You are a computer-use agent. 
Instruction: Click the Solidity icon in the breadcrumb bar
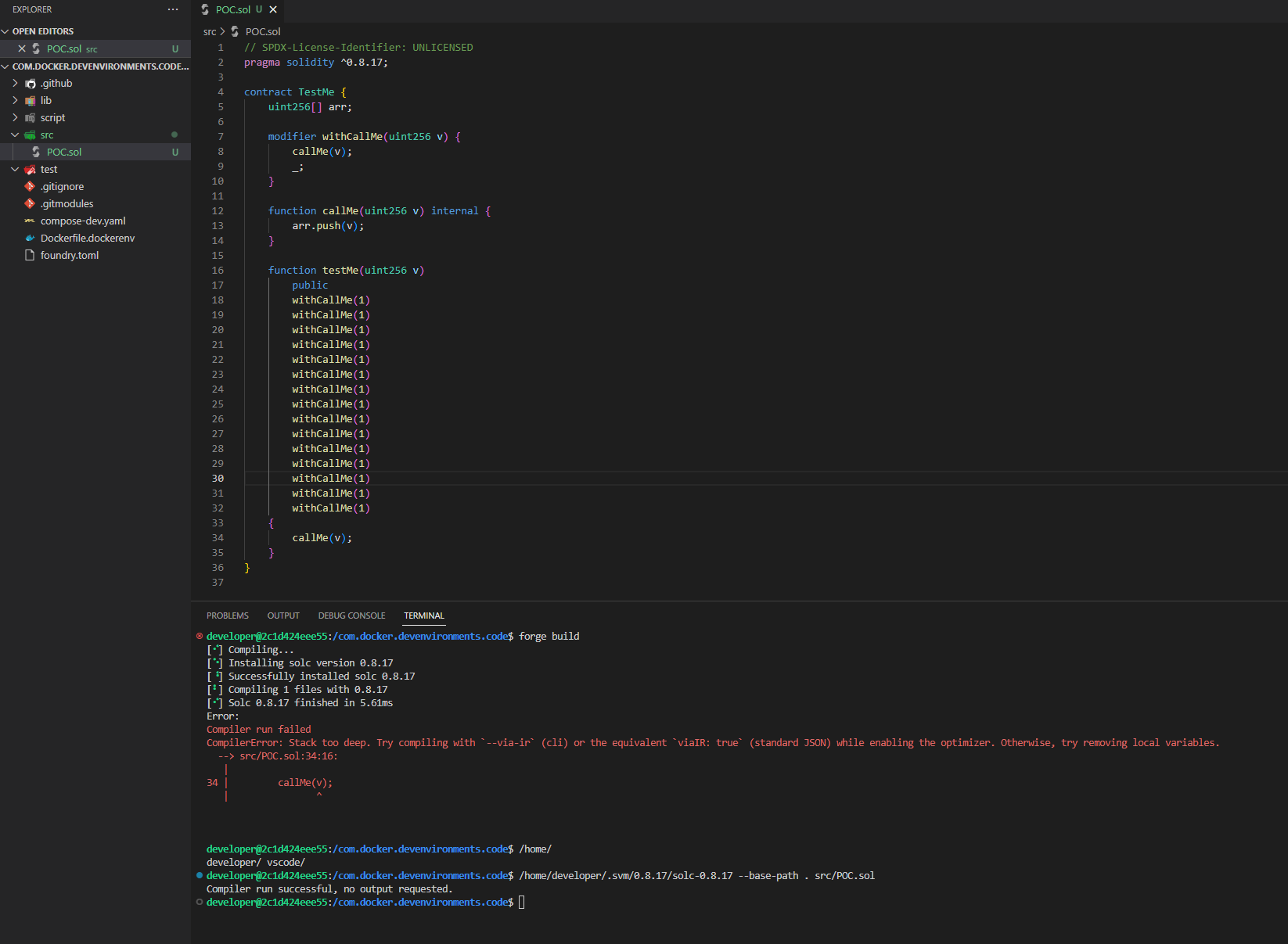[235, 31]
